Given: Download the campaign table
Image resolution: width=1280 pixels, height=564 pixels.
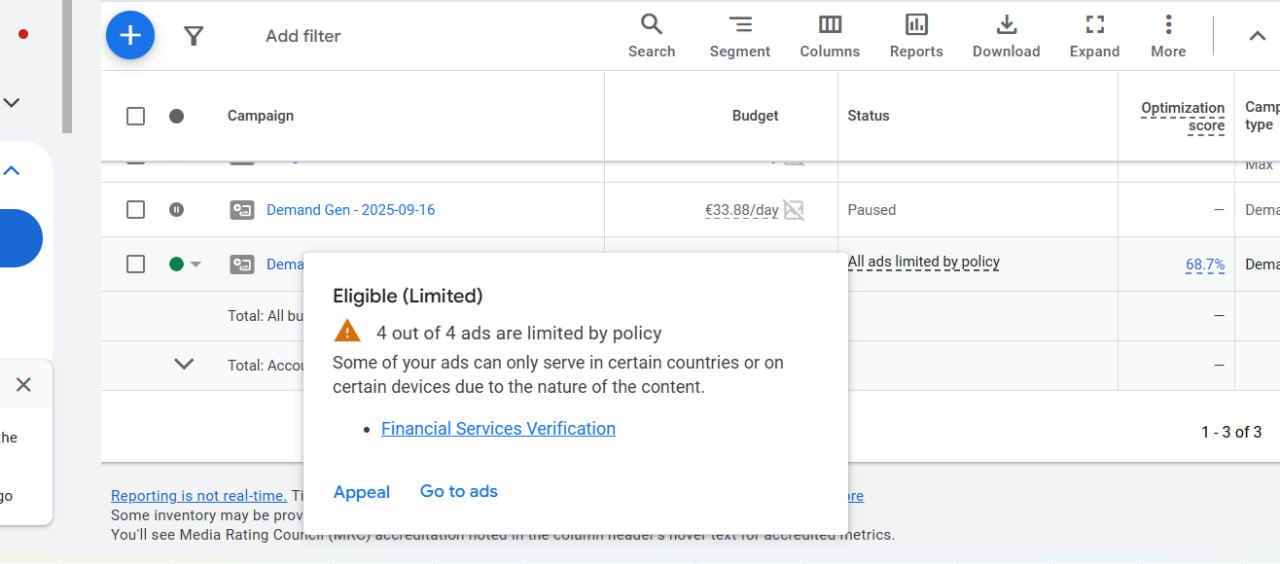Looking at the screenshot, I should 1006,36.
